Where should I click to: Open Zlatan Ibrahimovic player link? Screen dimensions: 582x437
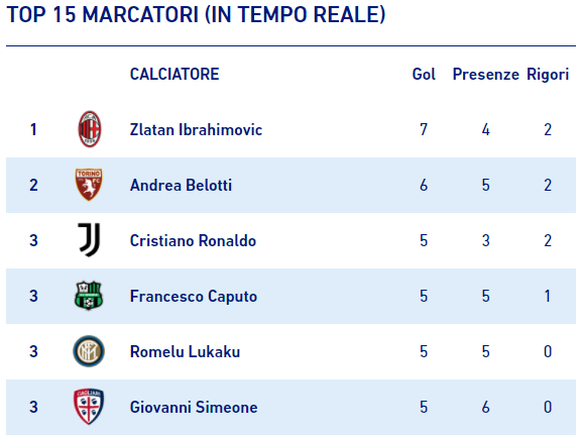click(x=196, y=130)
